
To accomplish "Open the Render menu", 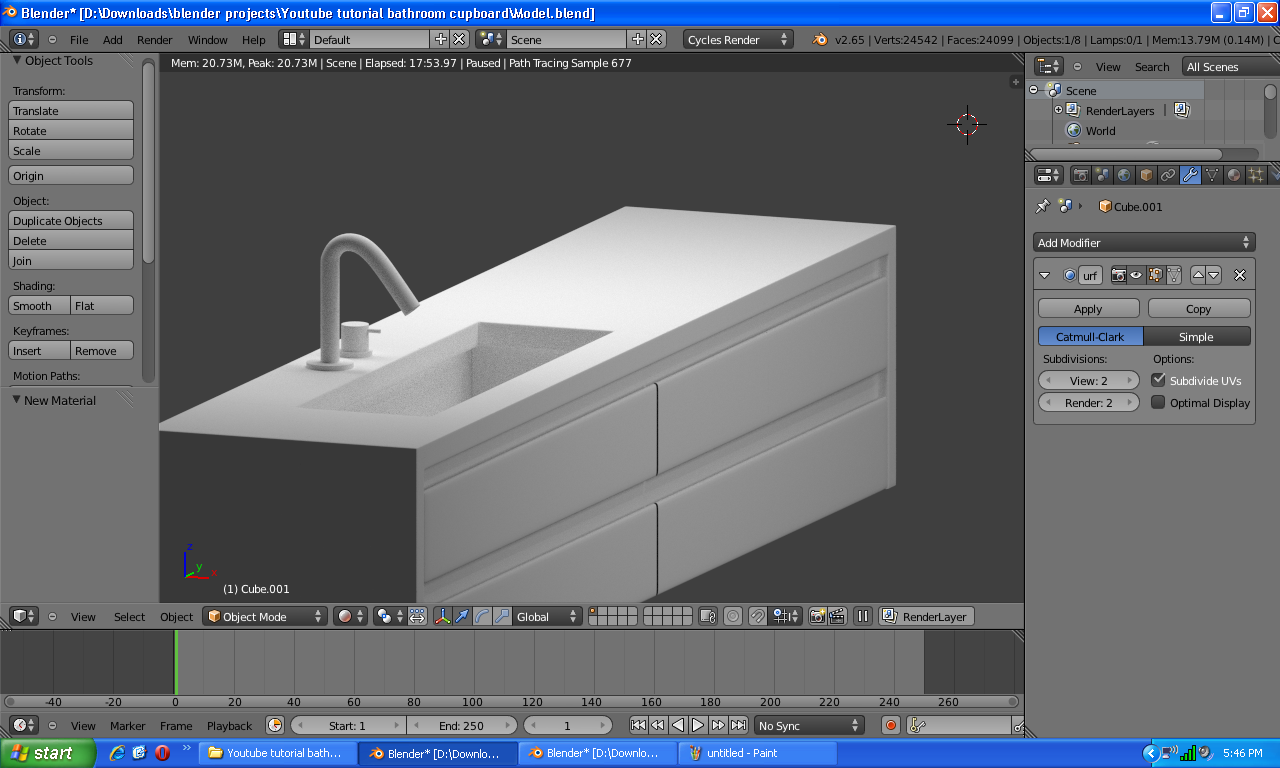I will click(154, 39).
